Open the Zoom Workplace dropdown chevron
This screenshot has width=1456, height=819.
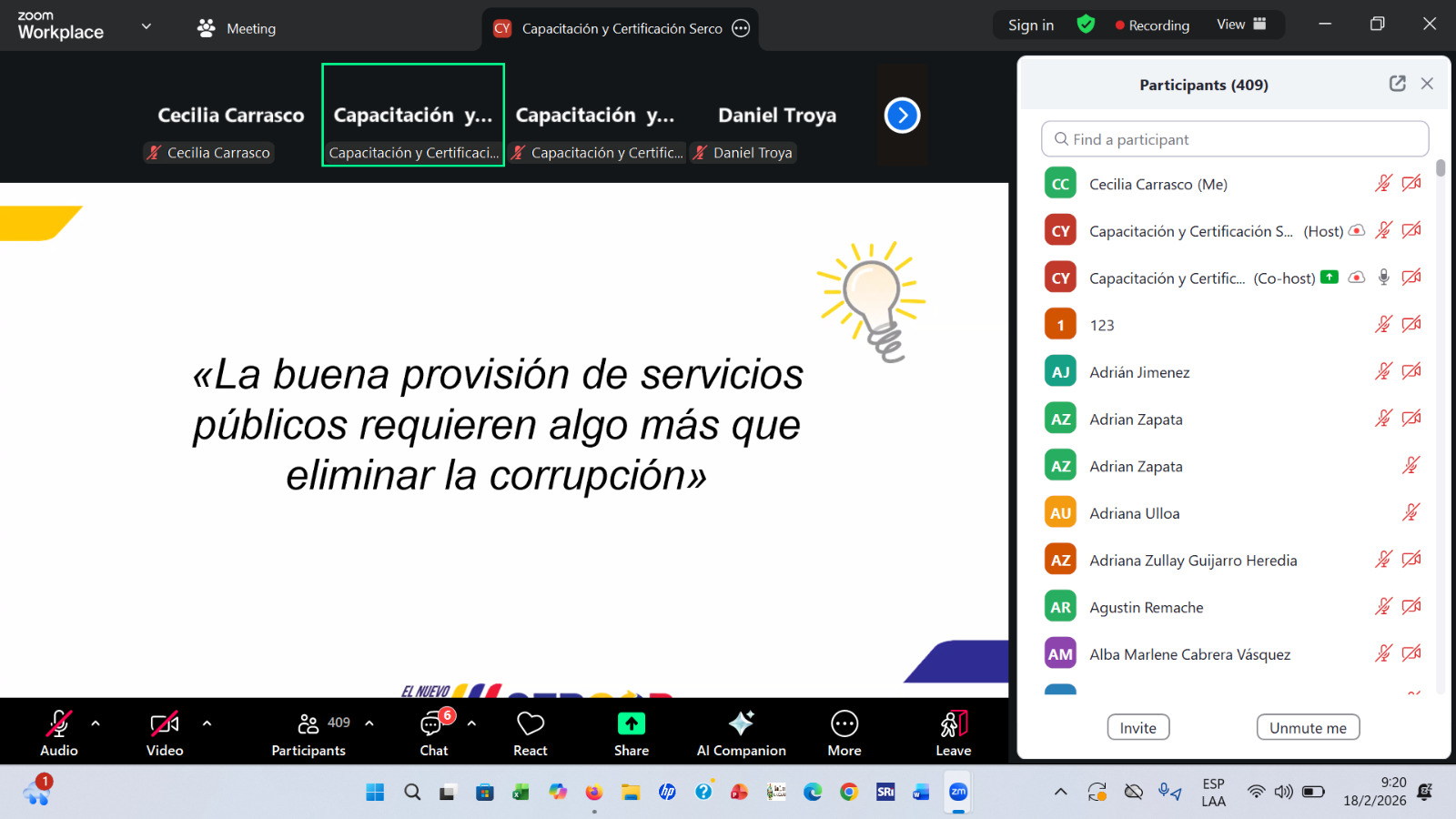point(146,26)
